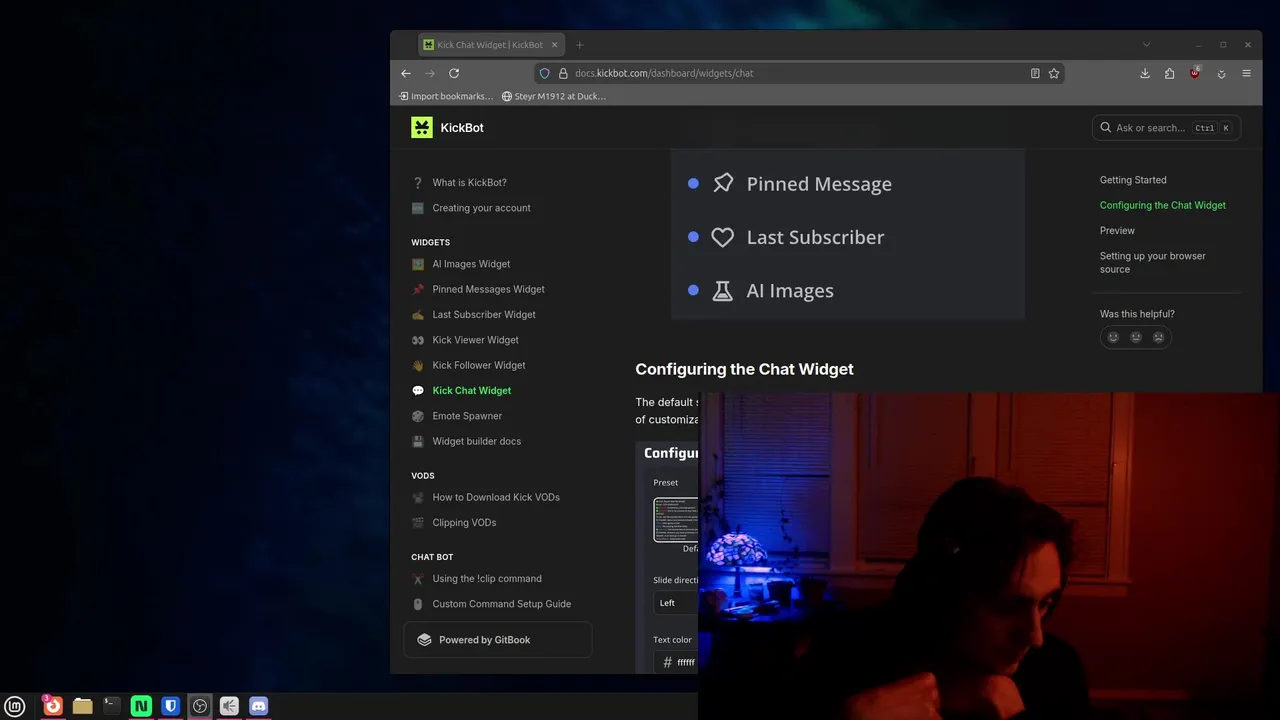Click the happy face feedback emoji

[1113, 337]
